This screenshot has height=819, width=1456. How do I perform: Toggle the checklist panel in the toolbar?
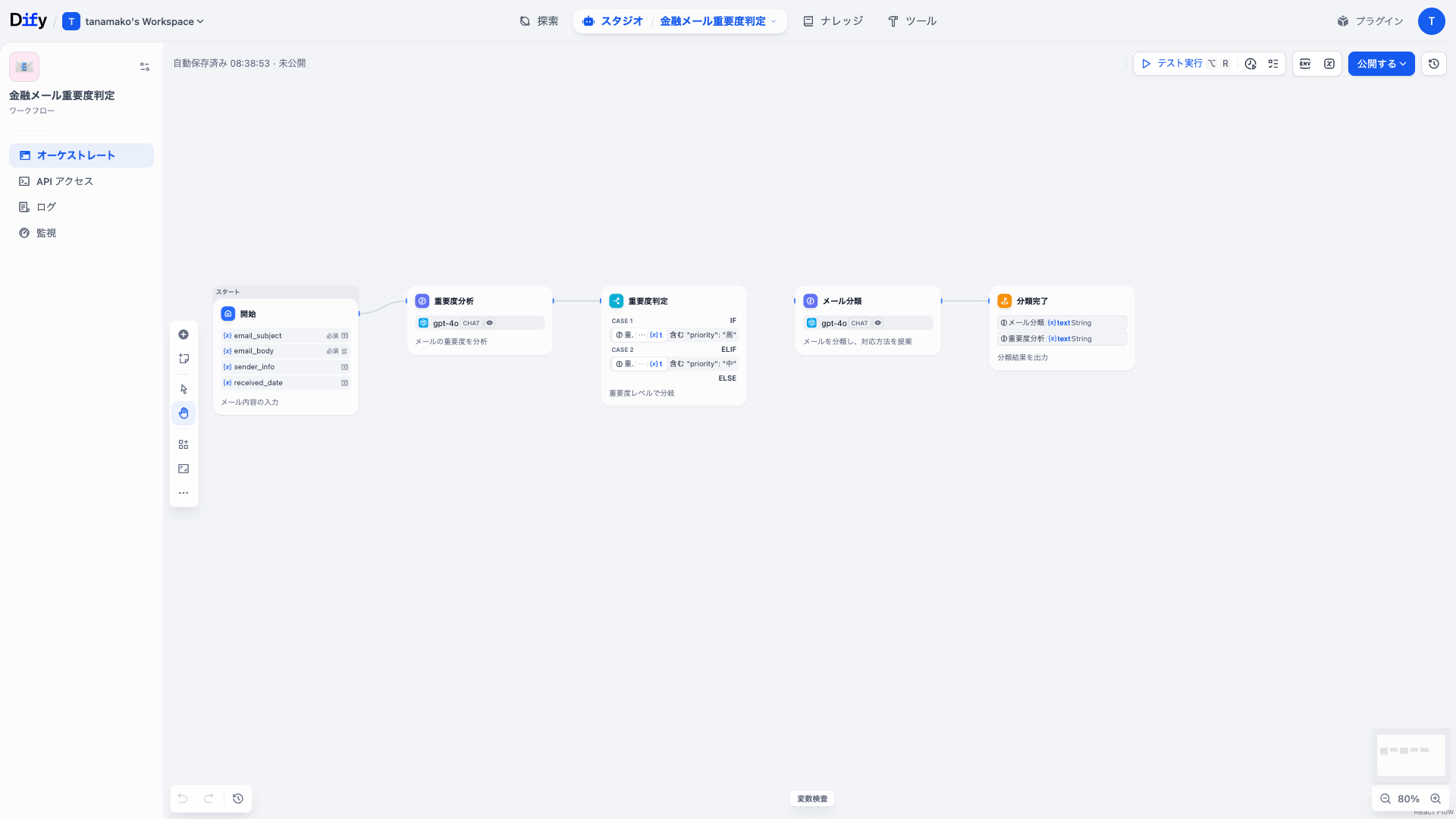coord(1273,64)
